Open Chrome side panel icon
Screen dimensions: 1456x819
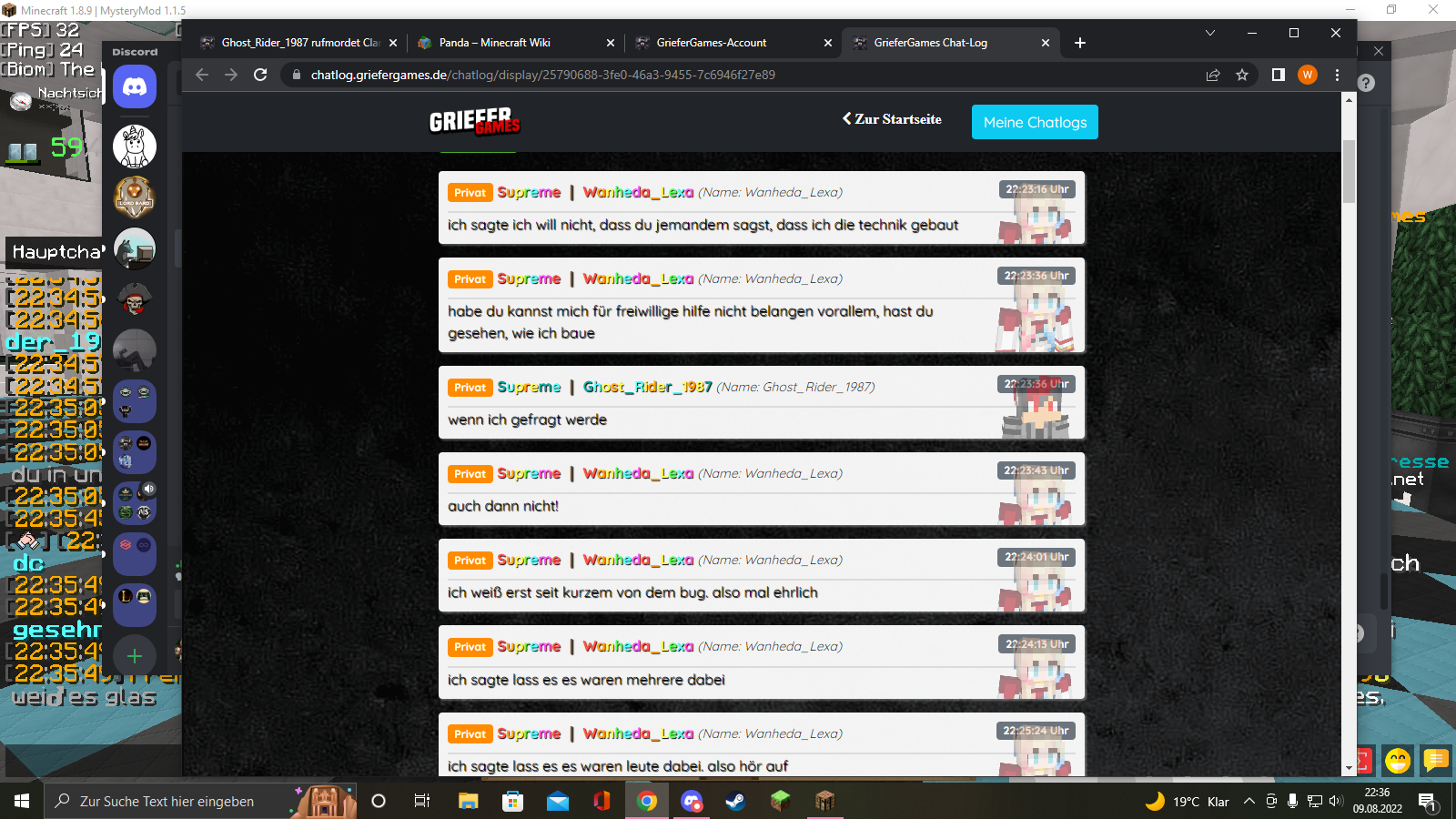click(1279, 75)
